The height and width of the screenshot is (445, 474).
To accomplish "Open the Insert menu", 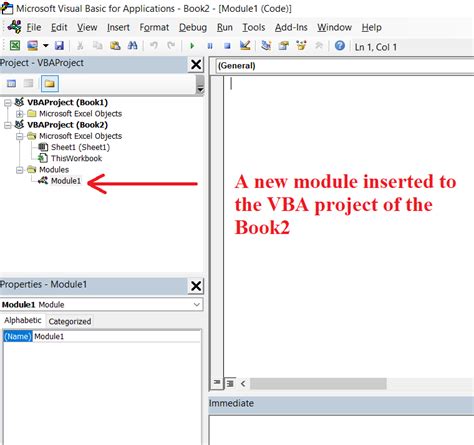I will (118, 27).
